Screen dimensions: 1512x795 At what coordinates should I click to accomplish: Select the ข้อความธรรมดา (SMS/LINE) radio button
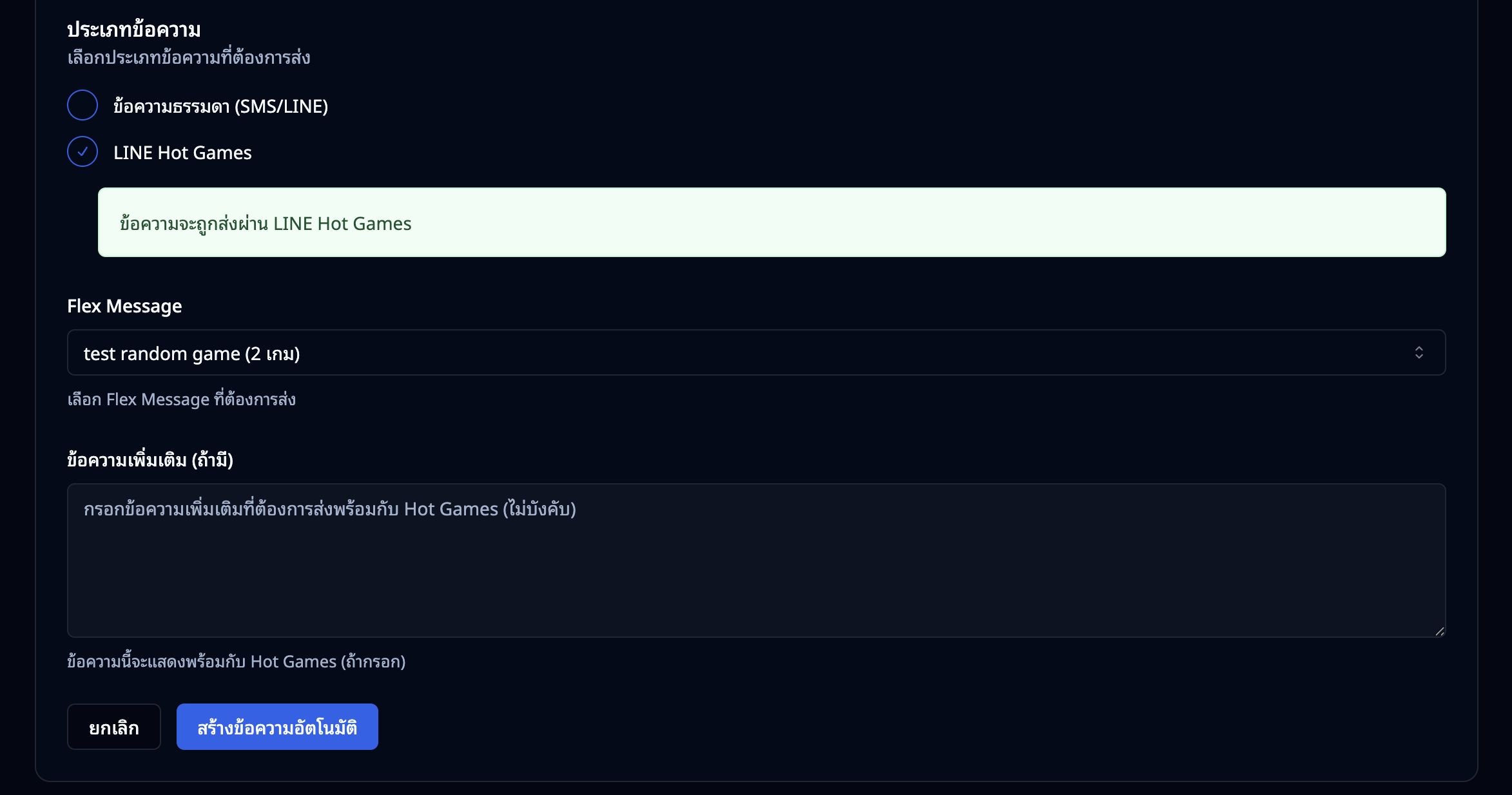point(82,106)
